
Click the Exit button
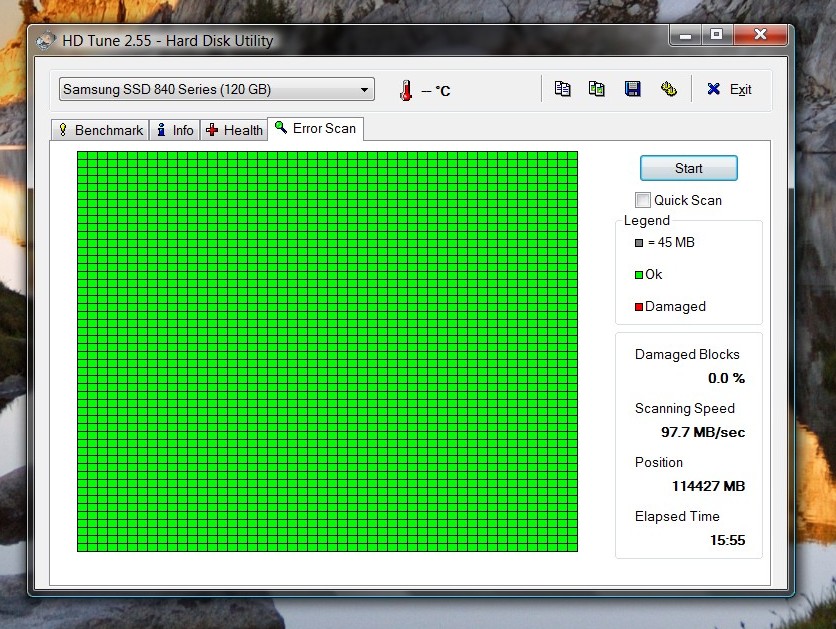coord(729,89)
